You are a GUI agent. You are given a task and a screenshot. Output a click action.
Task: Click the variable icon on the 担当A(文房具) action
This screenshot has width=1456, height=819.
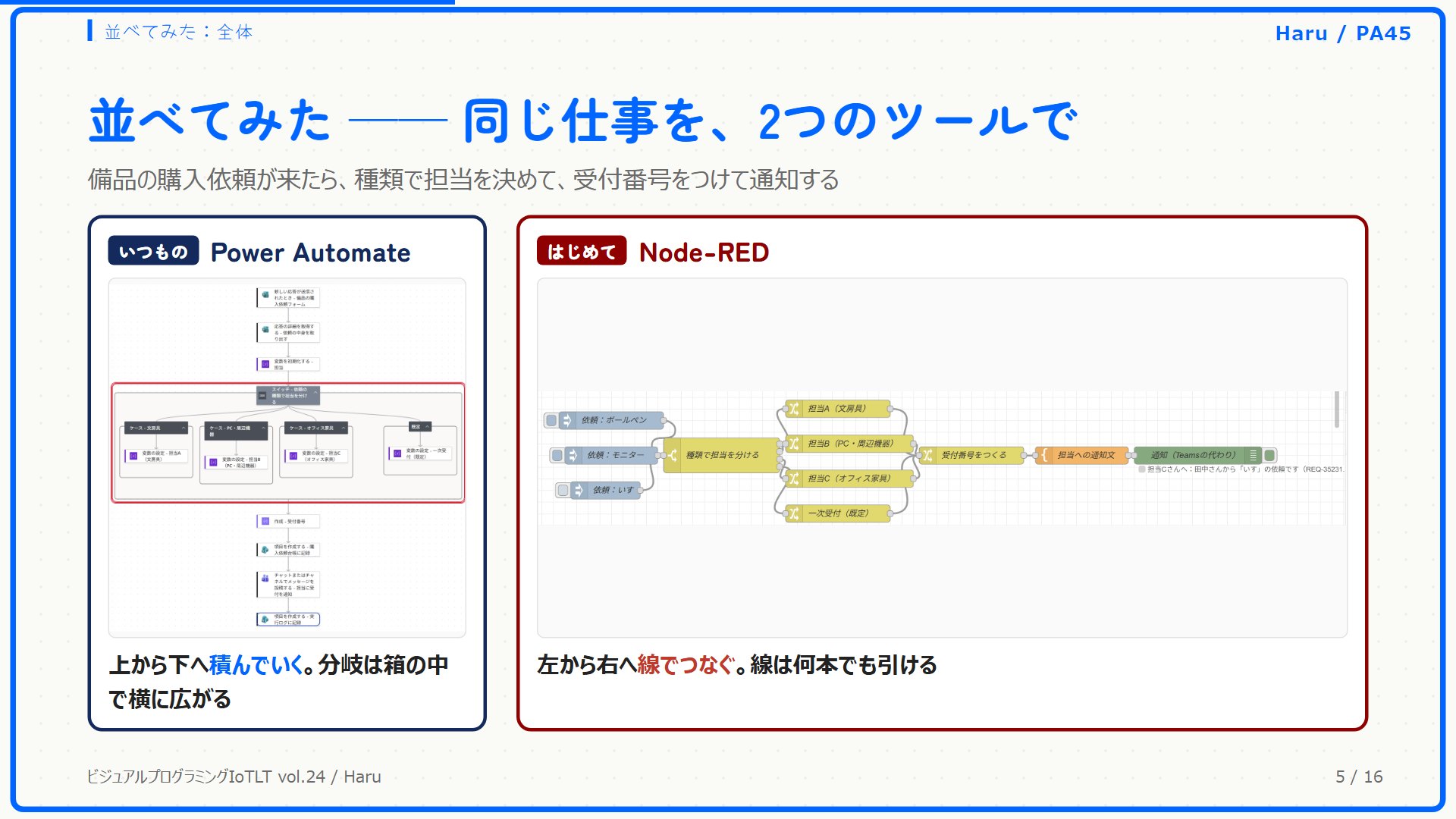[133, 456]
